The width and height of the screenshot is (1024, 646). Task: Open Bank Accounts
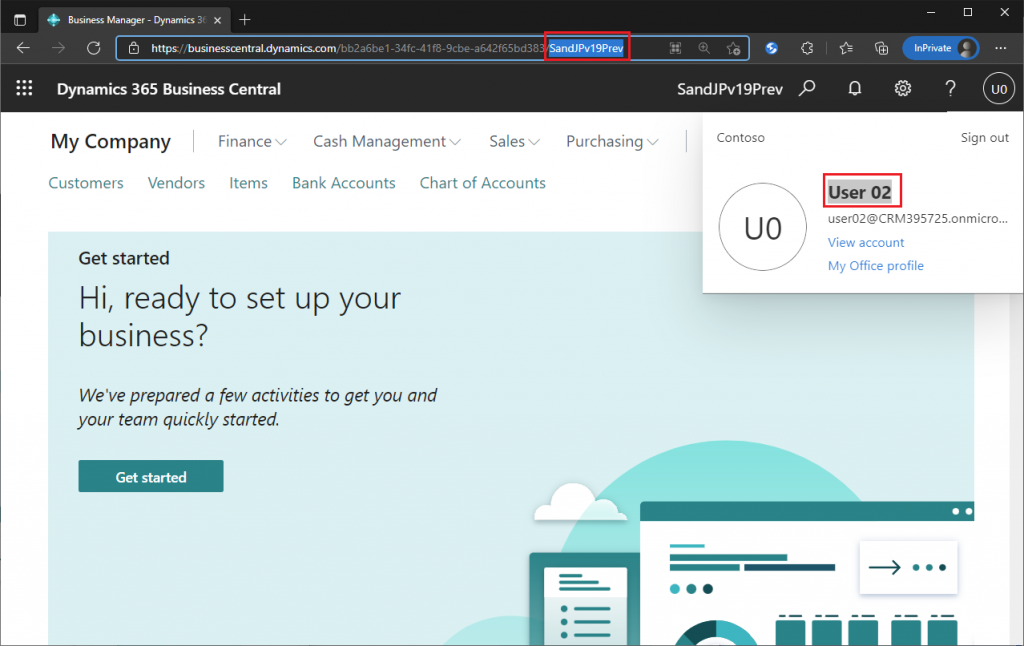pyautogui.click(x=344, y=183)
